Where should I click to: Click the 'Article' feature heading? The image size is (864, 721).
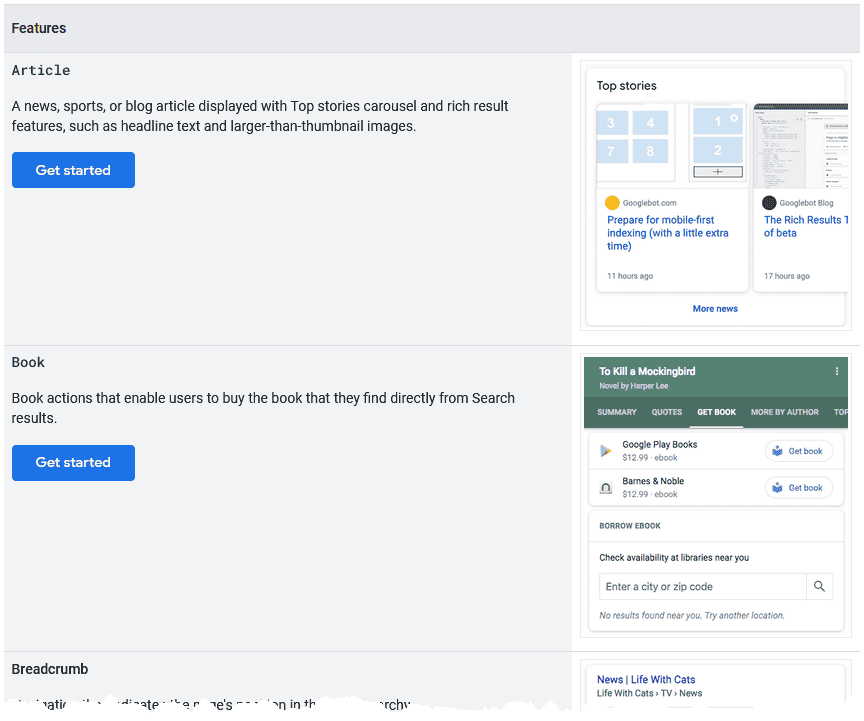pyautogui.click(x=41, y=71)
